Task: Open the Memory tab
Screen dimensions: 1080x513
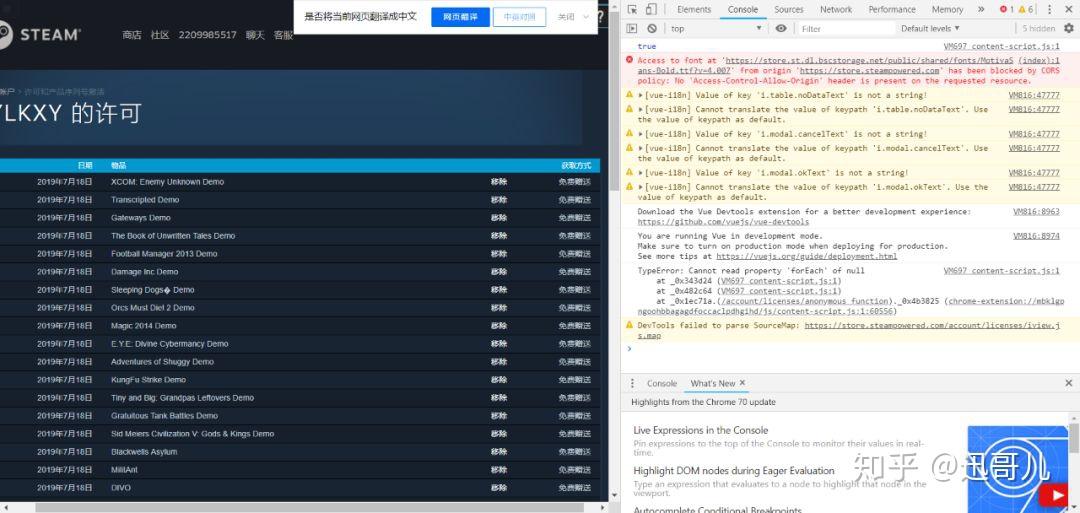Action: point(947,10)
